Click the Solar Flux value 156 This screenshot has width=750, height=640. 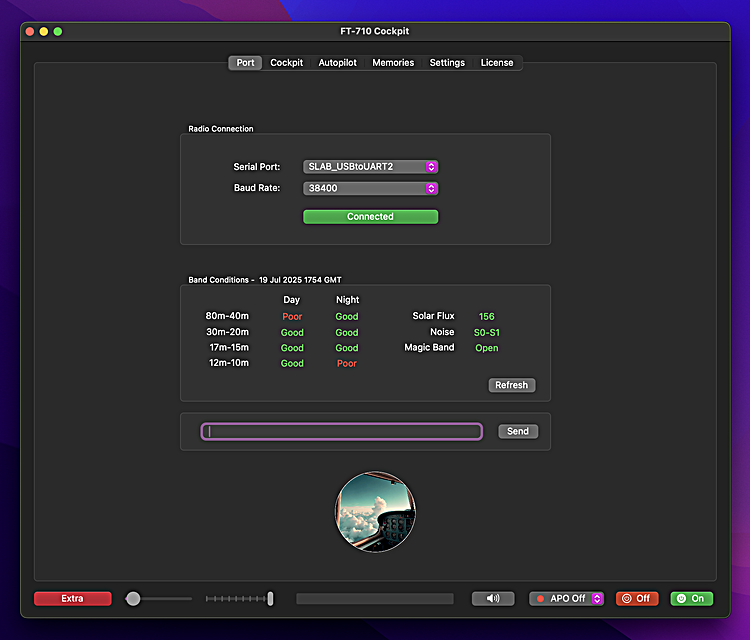(x=486, y=316)
